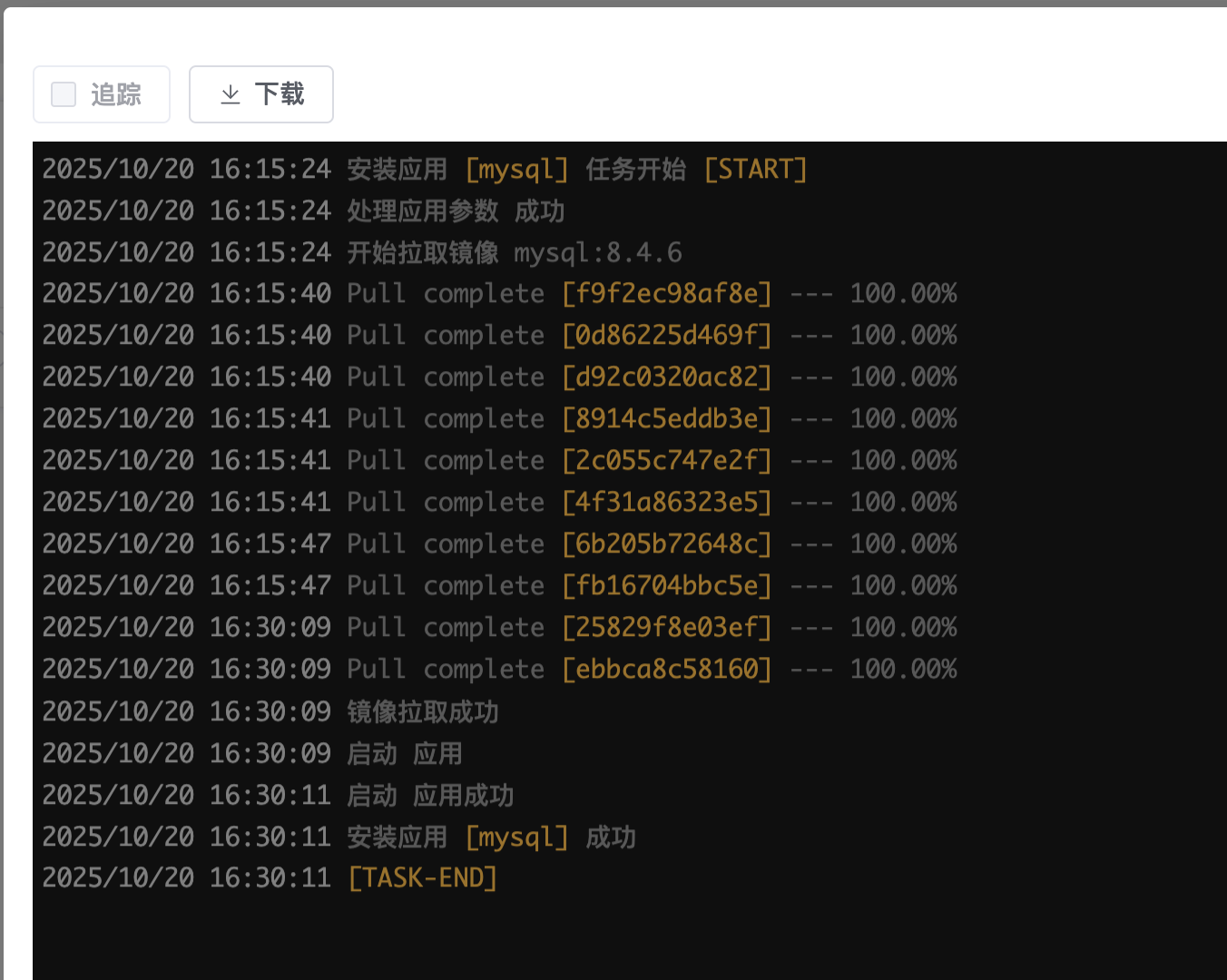Image resolution: width=1227 pixels, height=980 pixels.
Task: Click layer hash 25829f8e03ef
Action: tap(667, 628)
